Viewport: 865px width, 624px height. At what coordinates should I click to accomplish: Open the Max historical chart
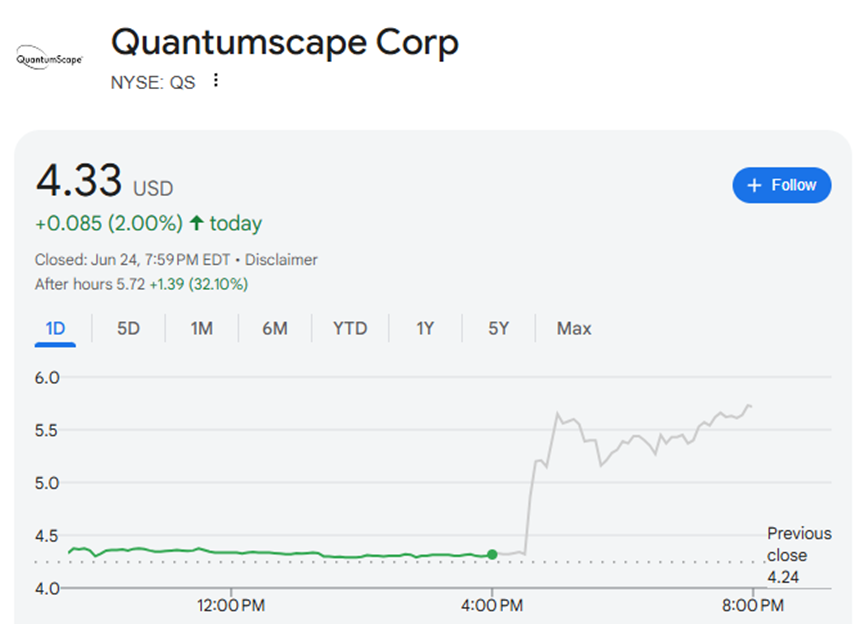pos(573,328)
